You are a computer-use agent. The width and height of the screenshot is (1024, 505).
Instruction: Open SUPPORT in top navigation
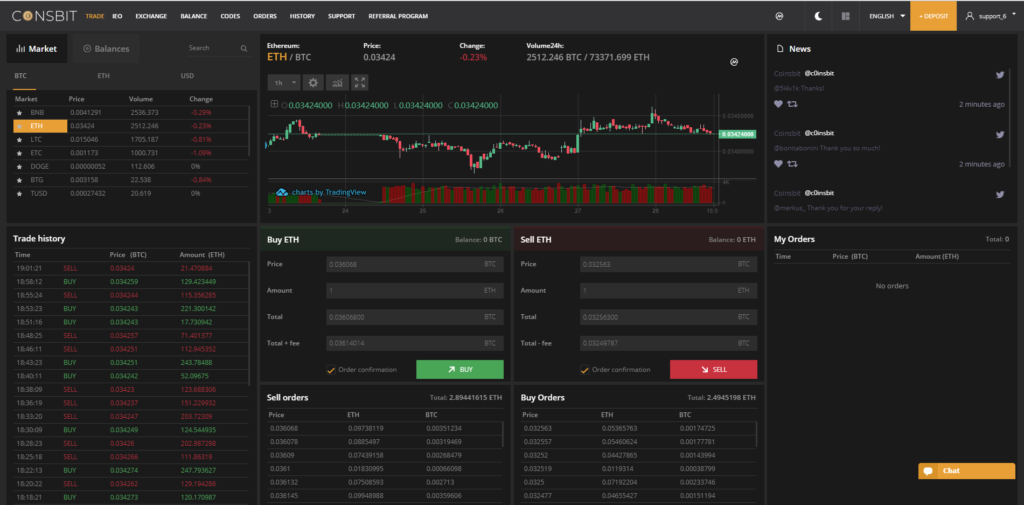tap(342, 16)
